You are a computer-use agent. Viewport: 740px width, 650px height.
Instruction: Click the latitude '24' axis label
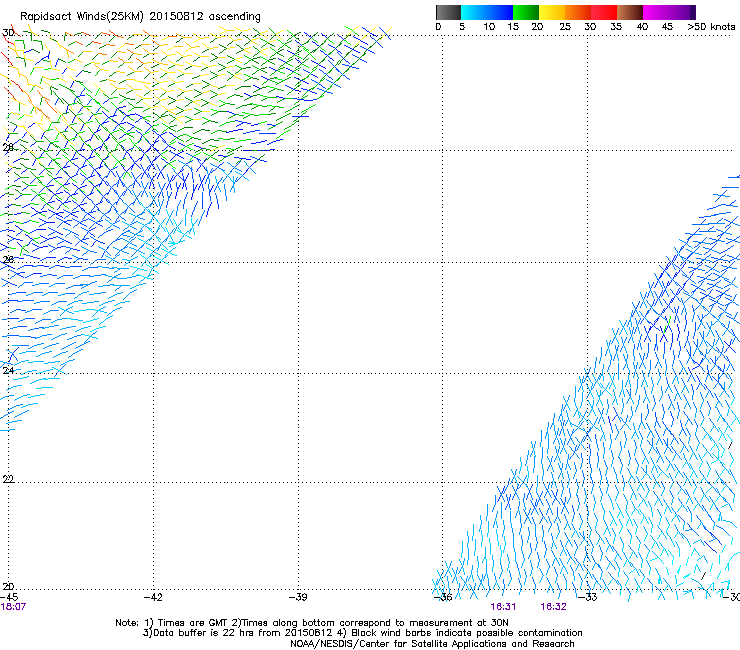[x=8, y=371]
